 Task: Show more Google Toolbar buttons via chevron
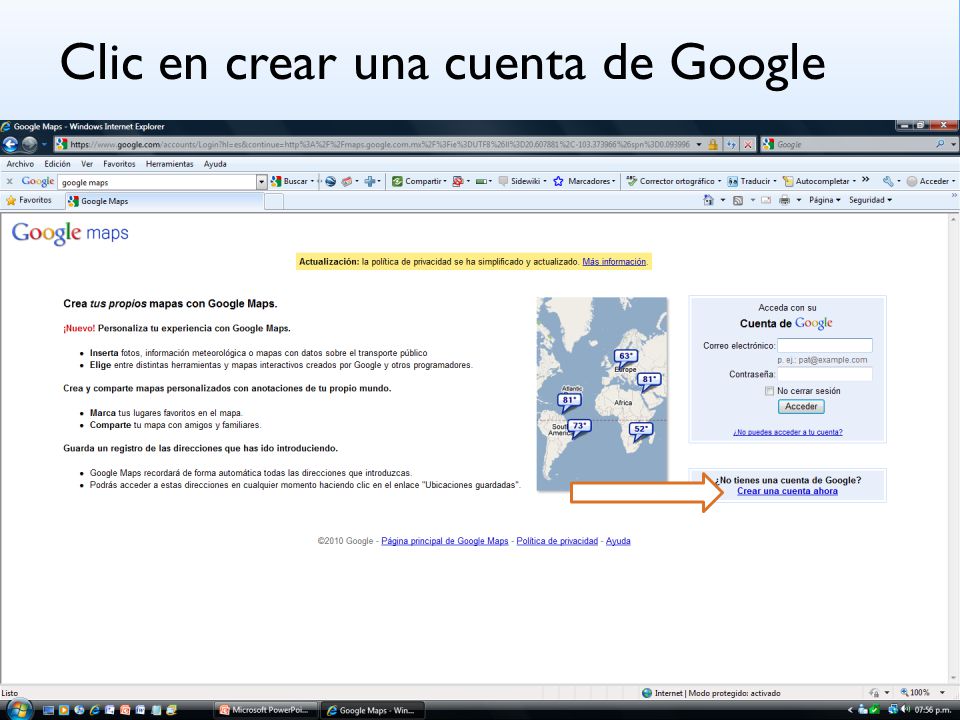click(865, 180)
